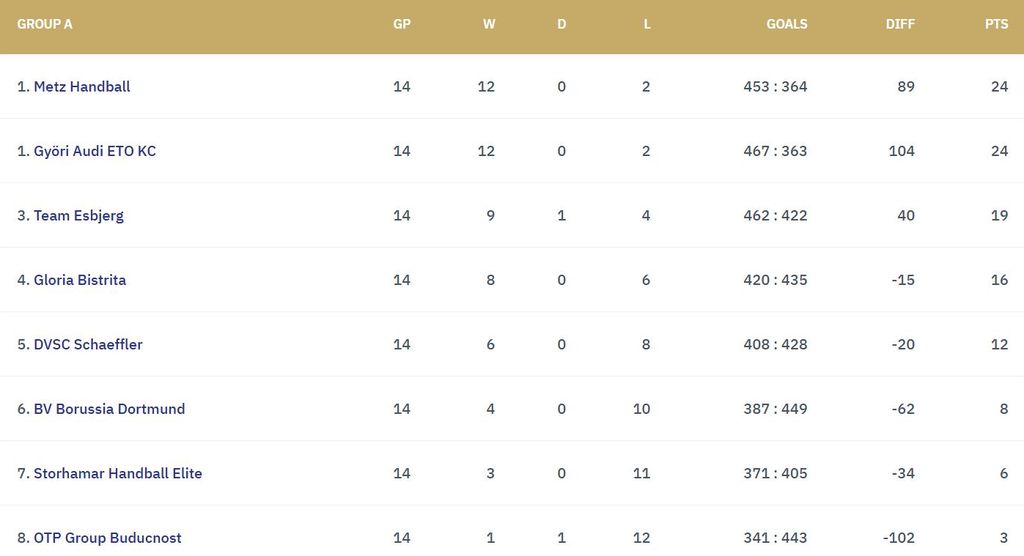Open the DVSC Schaeffler team page
Viewport: 1024px width, 556px height.
88,345
